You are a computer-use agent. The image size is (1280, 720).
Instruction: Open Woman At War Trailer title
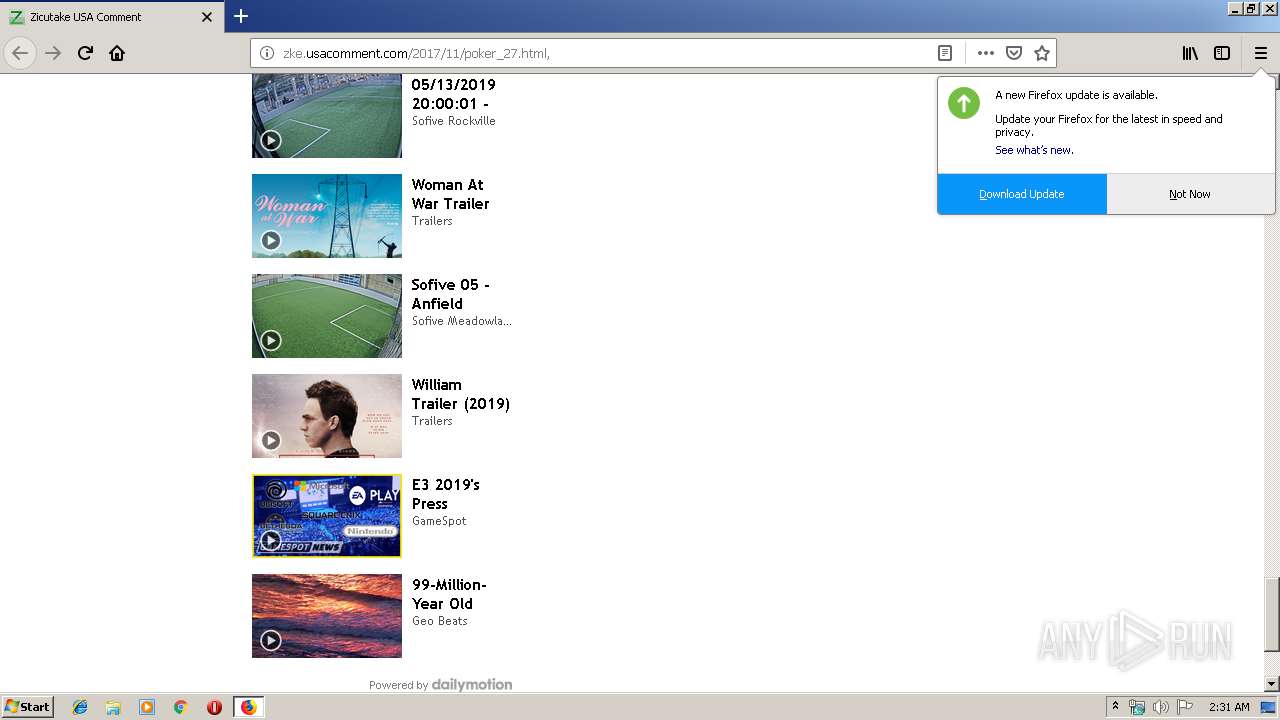(x=450, y=194)
